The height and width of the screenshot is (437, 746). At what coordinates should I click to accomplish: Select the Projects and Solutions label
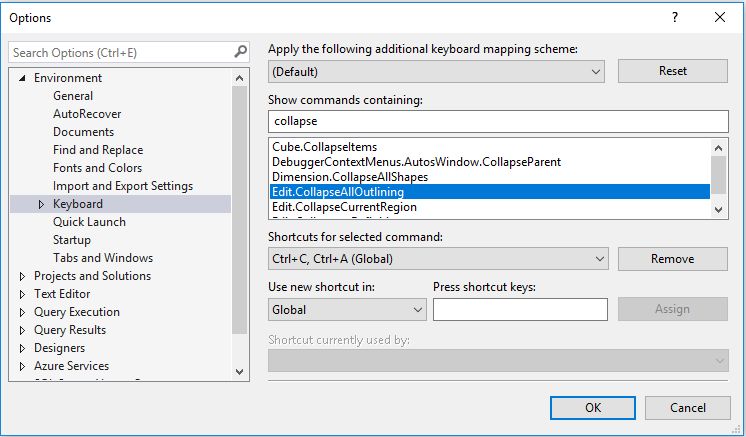point(92,276)
